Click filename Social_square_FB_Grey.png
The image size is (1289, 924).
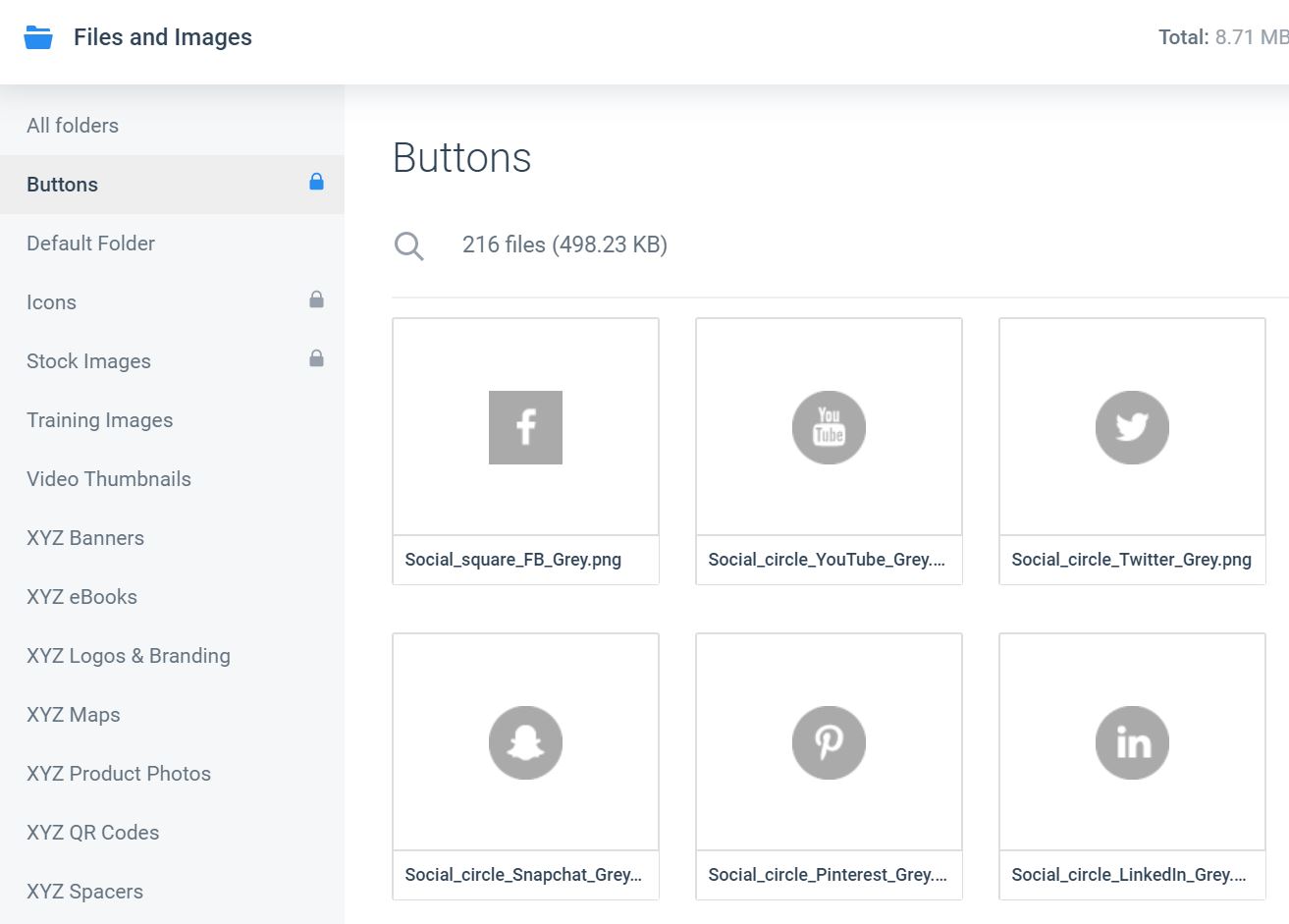click(x=512, y=560)
